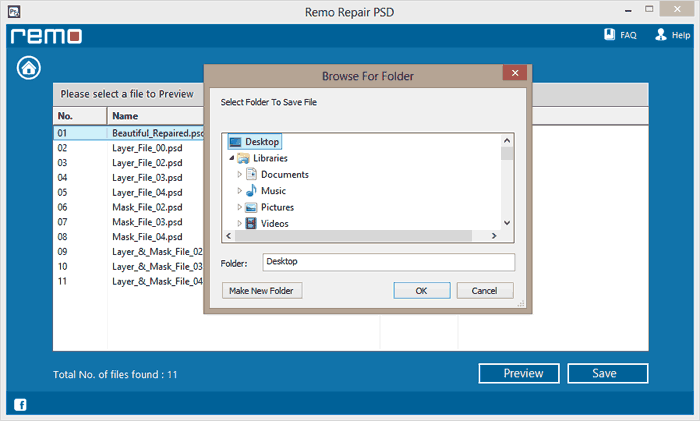Select Music in the folder tree
The height and width of the screenshot is (421, 700).
[273, 191]
